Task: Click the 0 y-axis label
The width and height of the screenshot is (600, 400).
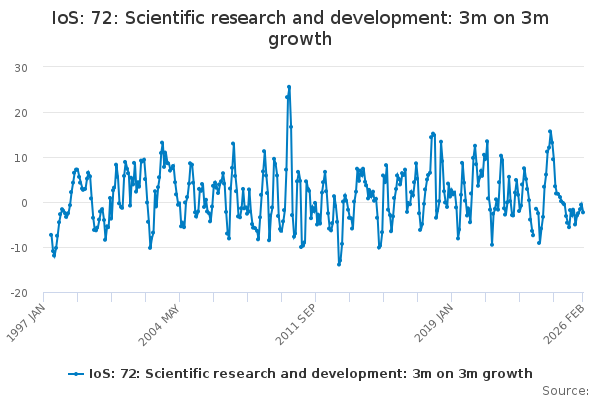Action: (23, 203)
